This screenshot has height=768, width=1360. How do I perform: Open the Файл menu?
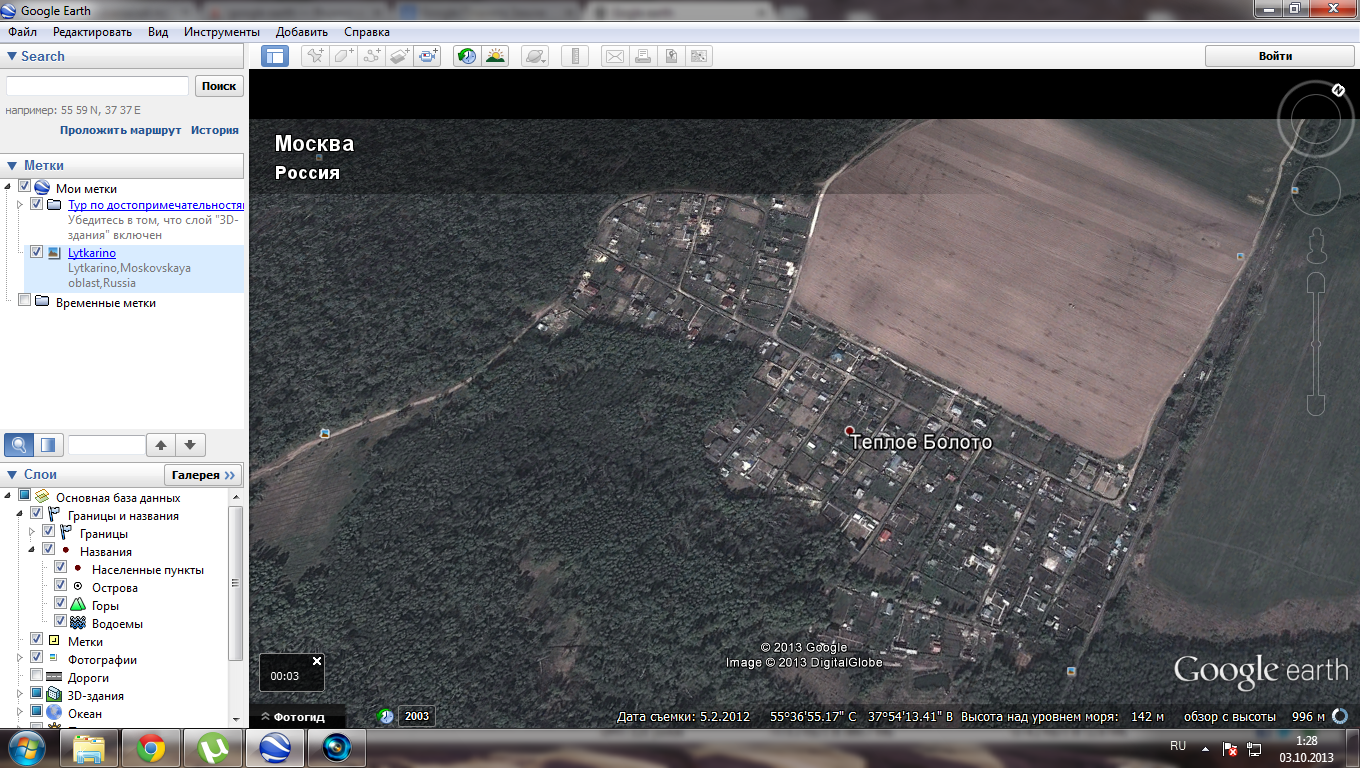(x=21, y=32)
